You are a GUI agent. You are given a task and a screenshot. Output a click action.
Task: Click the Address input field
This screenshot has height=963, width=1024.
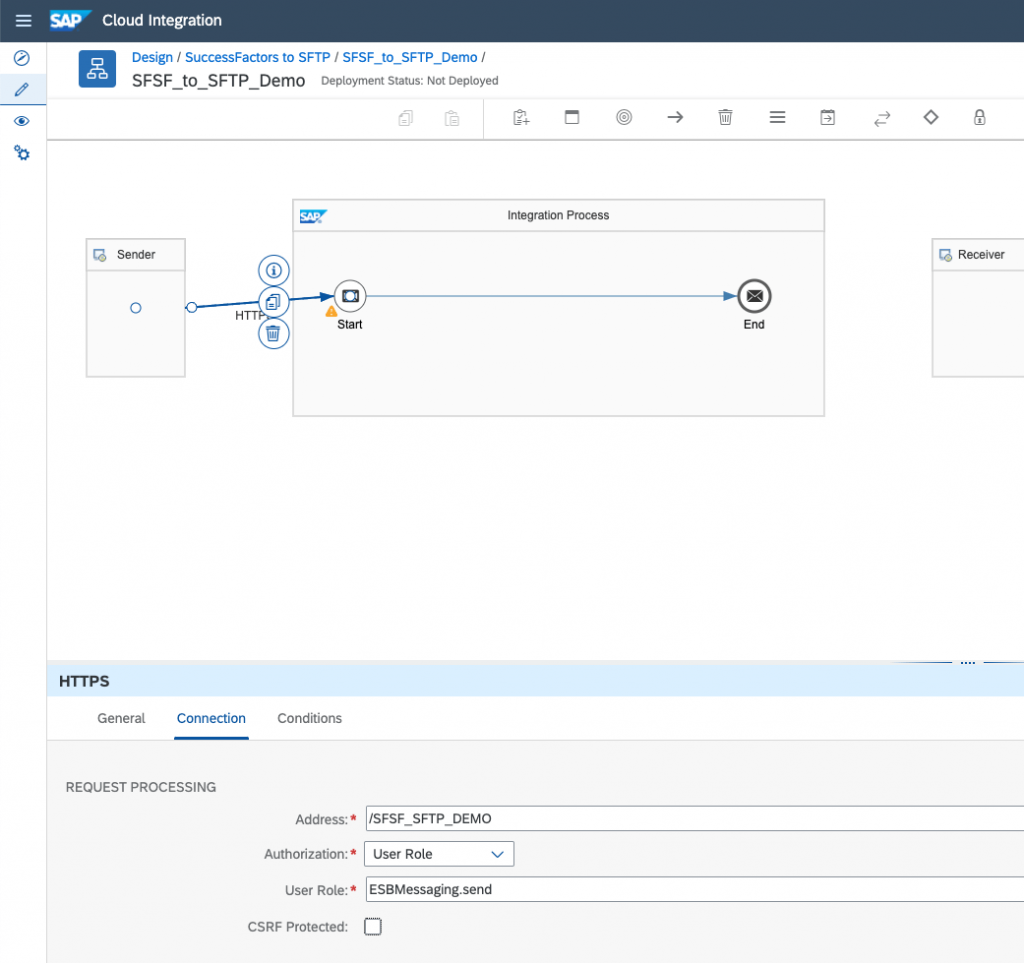694,818
